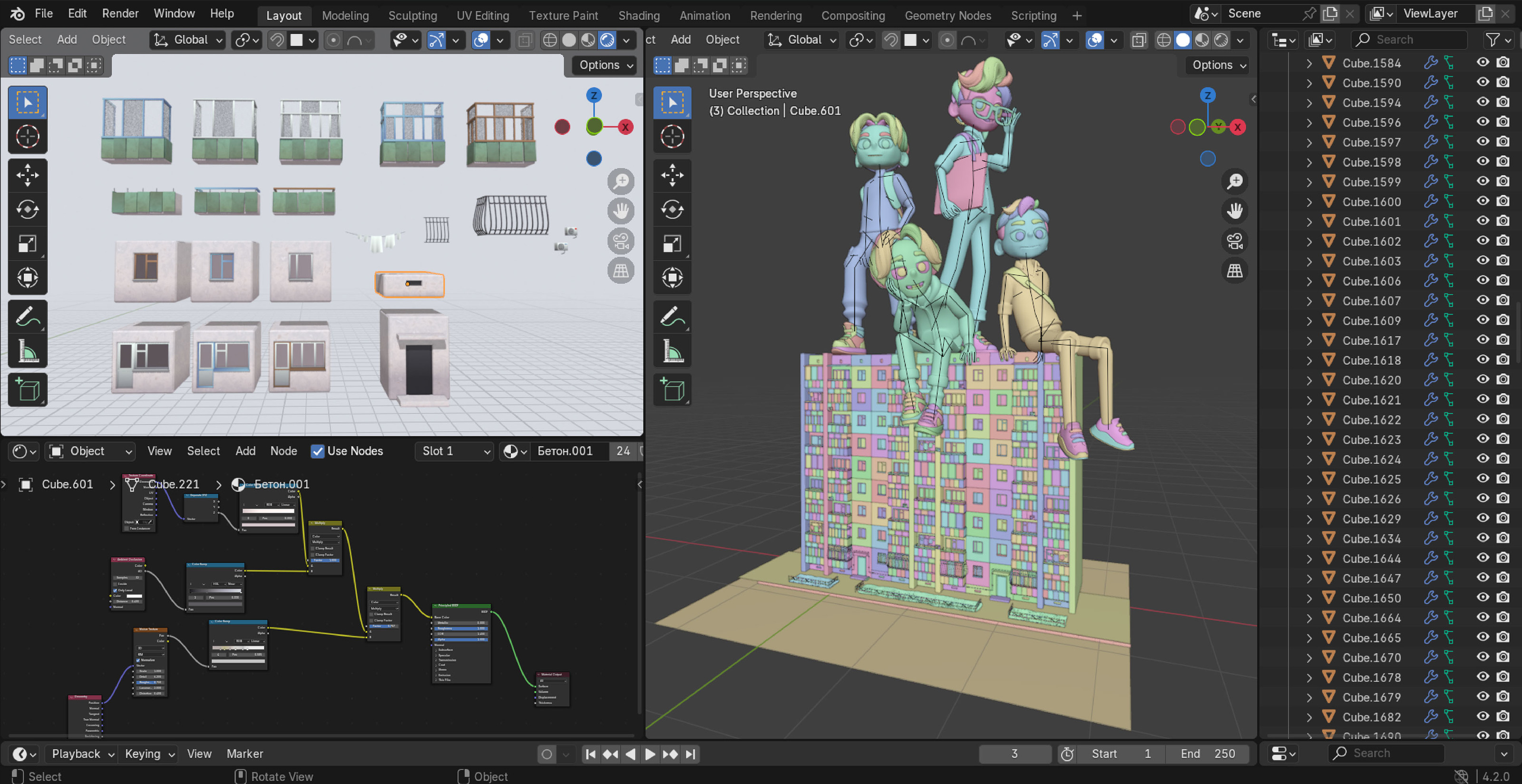The image size is (1522, 784).
Task: Select the Move tool in left viewport
Action: tap(27, 175)
